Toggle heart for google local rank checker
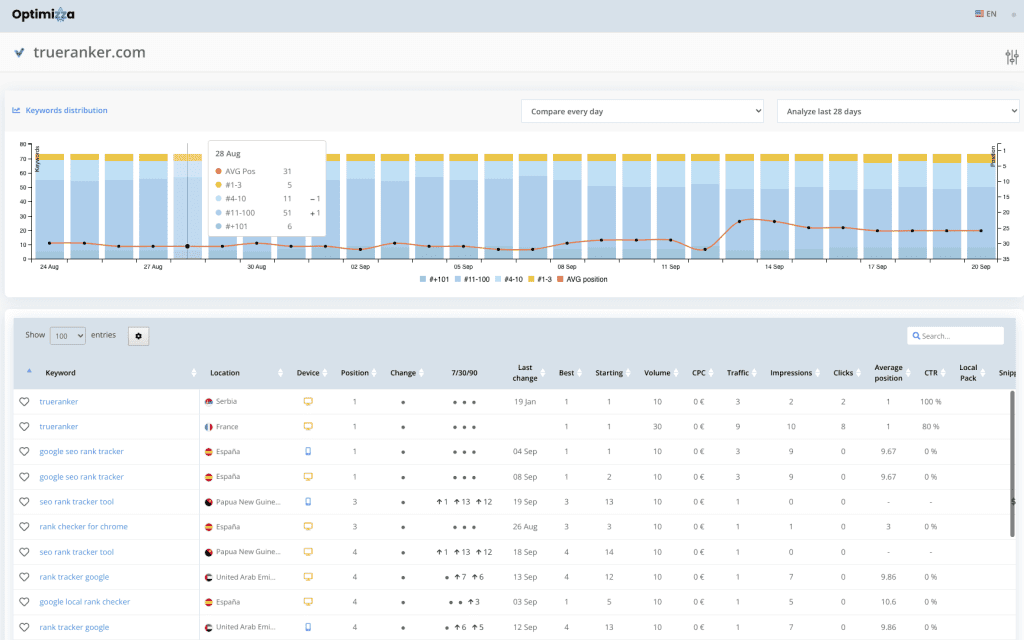This screenshot has height=640, width=1024. point(24,602)
